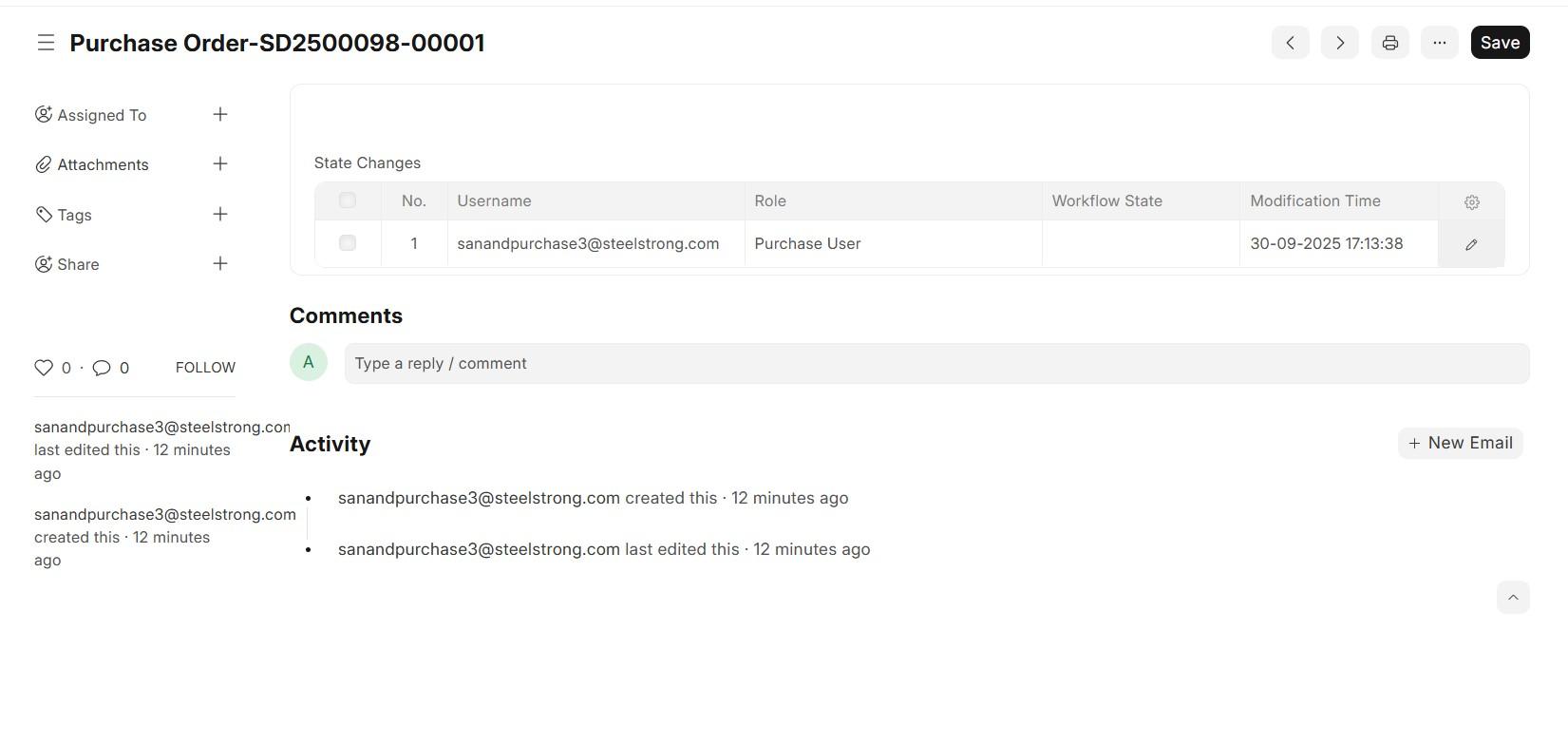
Task: Add an attachment with the plus icon
Action: (x=220, y=164)
